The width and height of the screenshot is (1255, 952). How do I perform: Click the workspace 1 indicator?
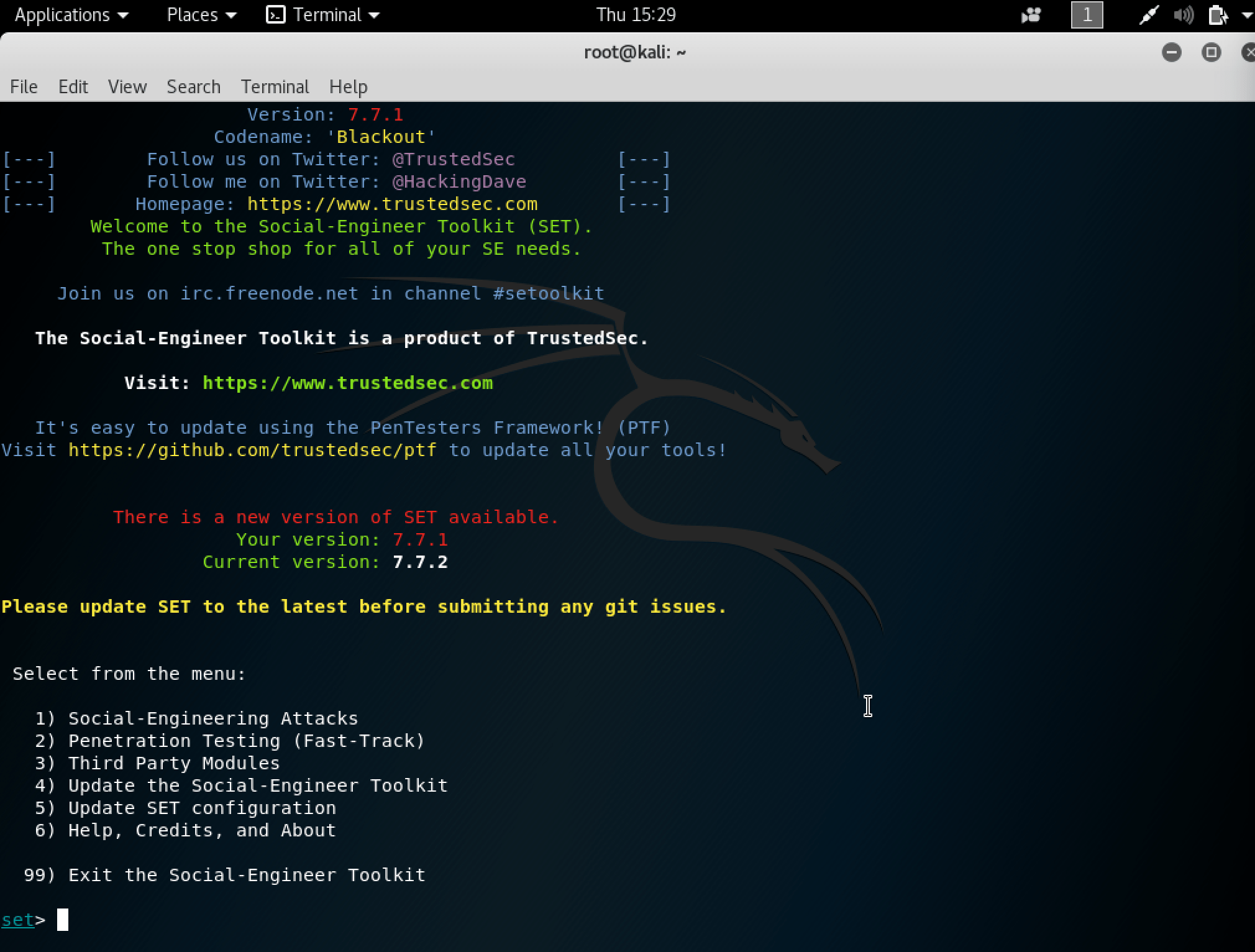pos(1087,15)
